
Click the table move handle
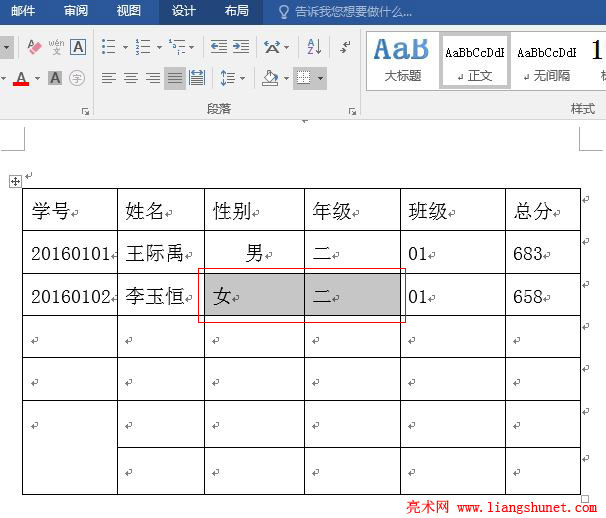15,181
